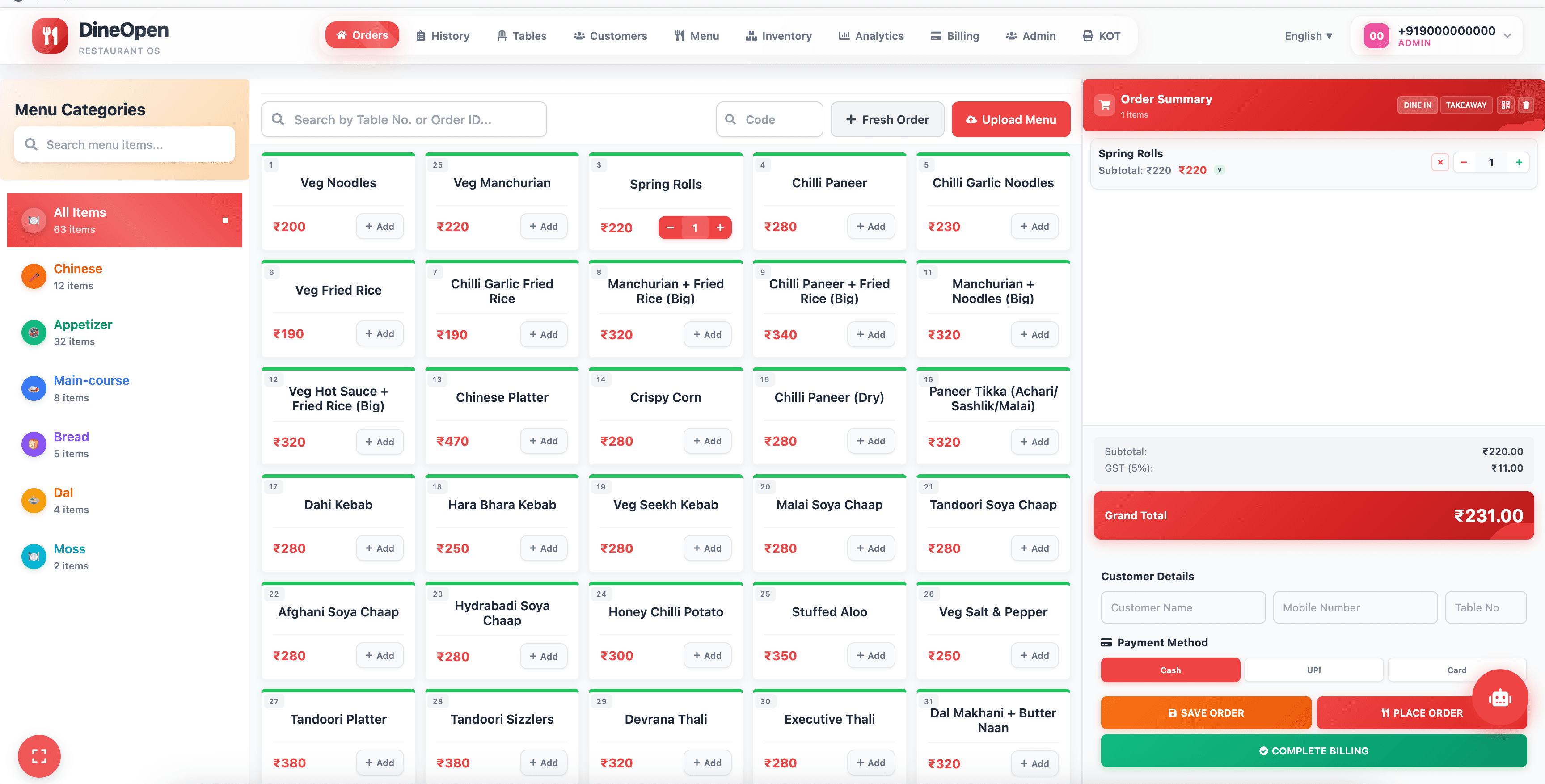This screenshot has height=784, width=1545.
Task: Open Inventory from the top navigation
Action: [x=778, y=35]
